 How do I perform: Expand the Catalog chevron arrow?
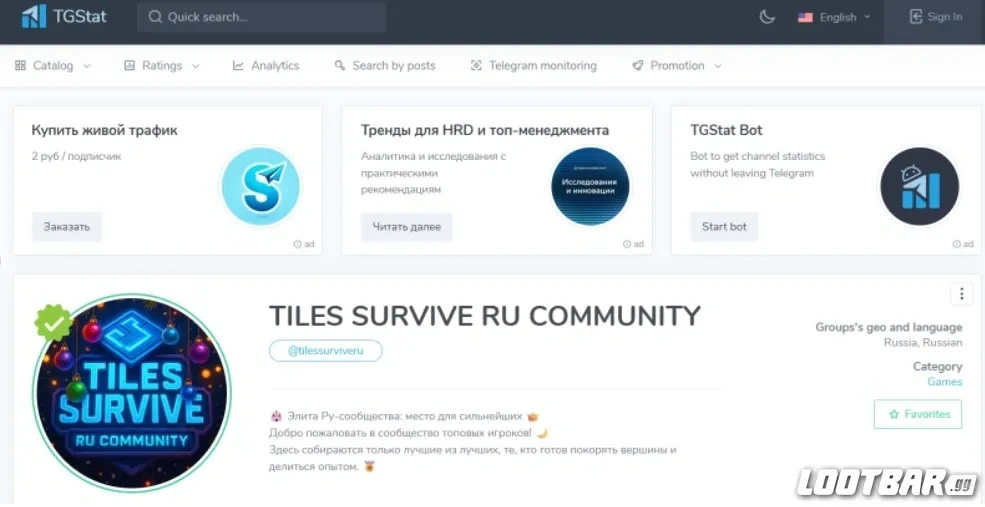pyautogui.click(x=86, y=66)
